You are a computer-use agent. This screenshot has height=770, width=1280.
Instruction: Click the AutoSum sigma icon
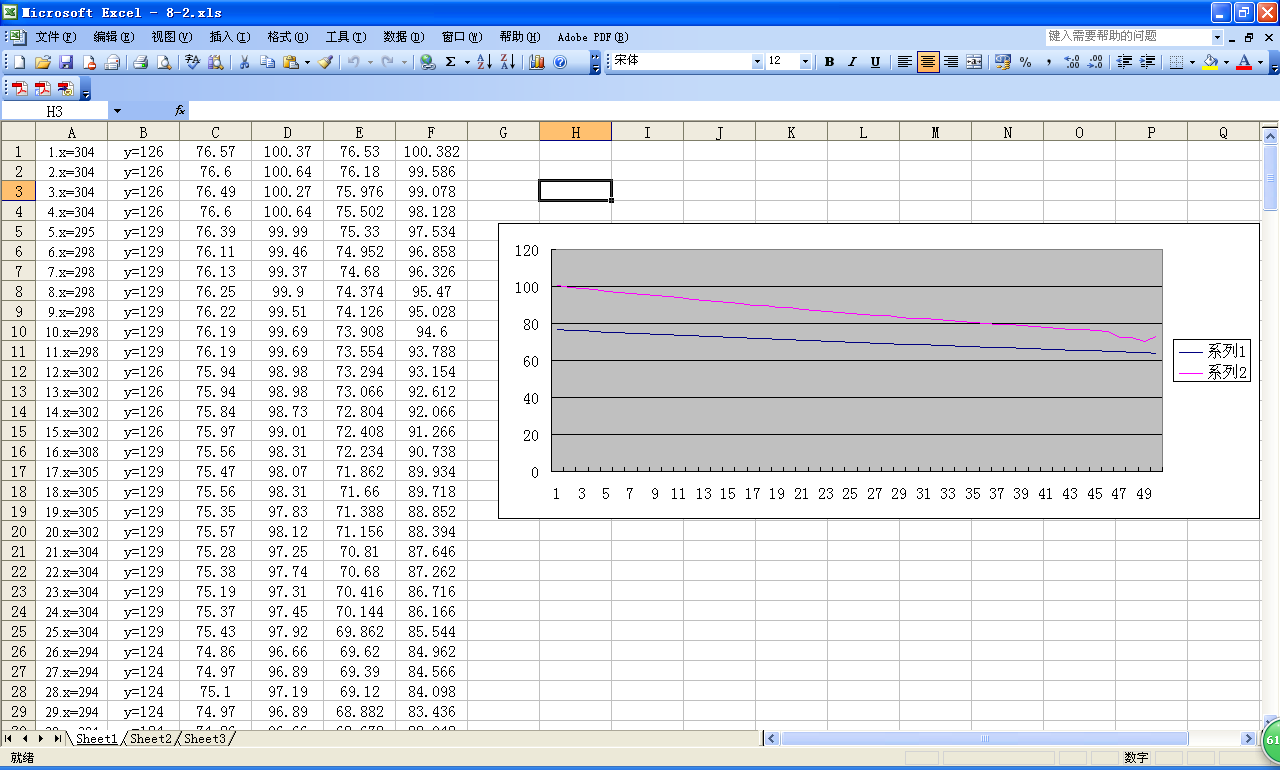pyautogui.click(x=451, y=62)
